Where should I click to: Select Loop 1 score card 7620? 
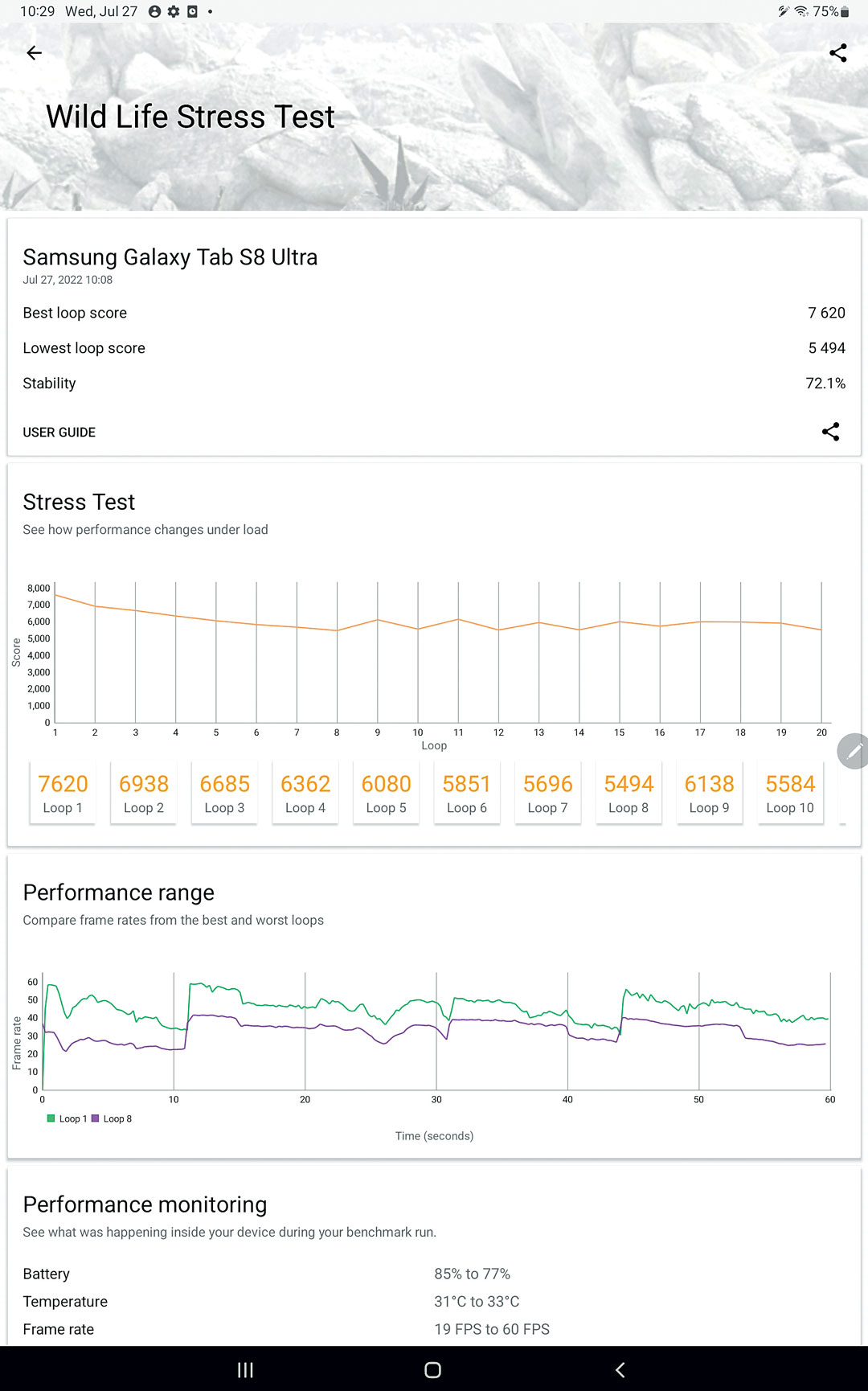coord(63,793)
